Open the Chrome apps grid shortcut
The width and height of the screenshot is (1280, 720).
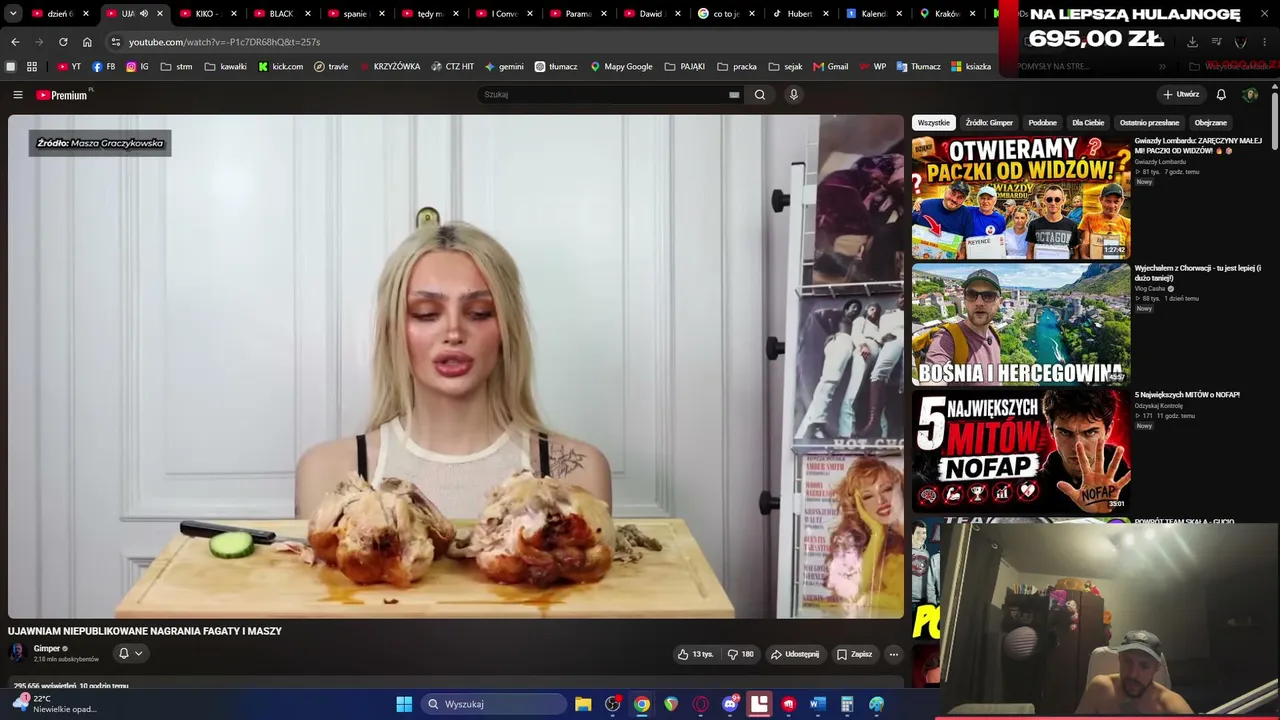pos(32,67)
